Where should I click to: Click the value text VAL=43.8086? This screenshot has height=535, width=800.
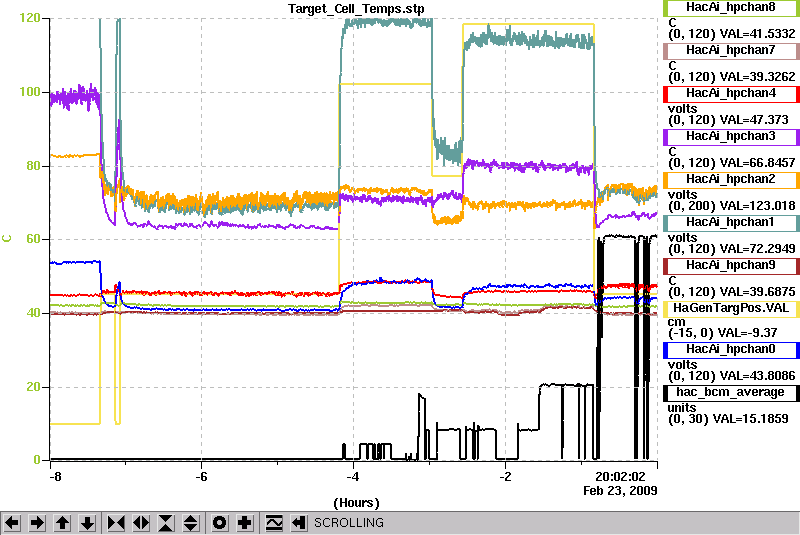(757, 376)
